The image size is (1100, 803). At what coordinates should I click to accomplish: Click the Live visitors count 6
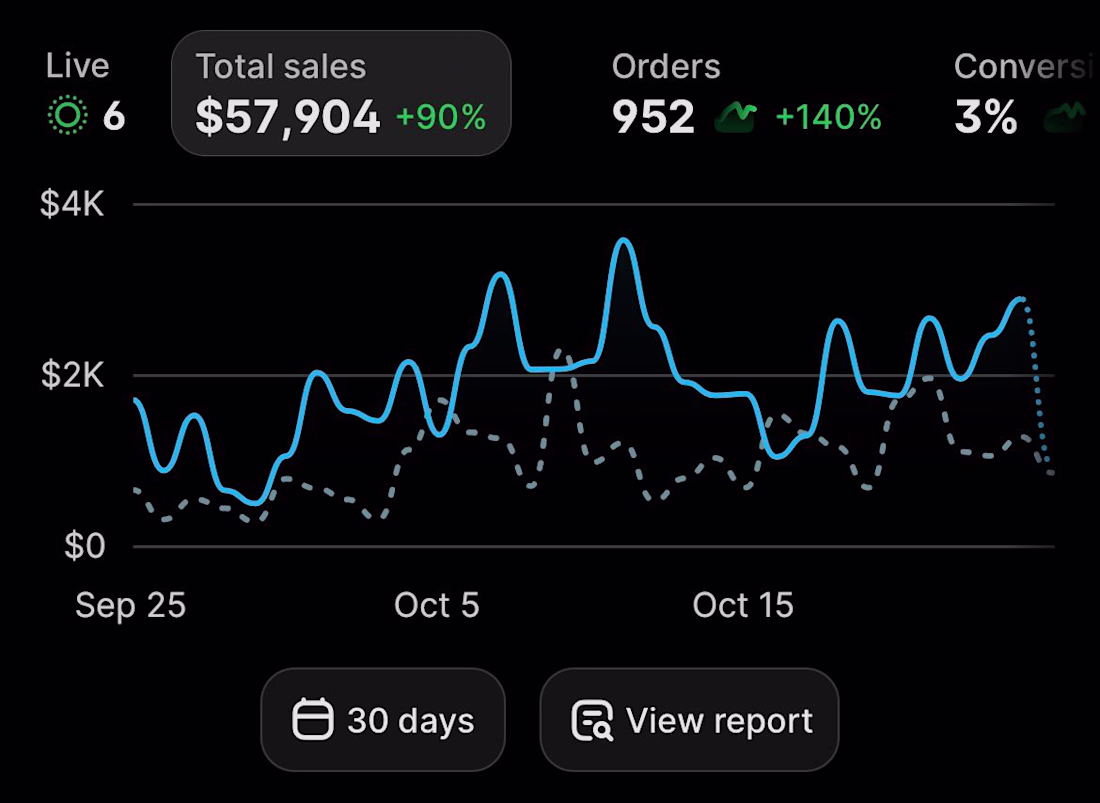point(114,116)
